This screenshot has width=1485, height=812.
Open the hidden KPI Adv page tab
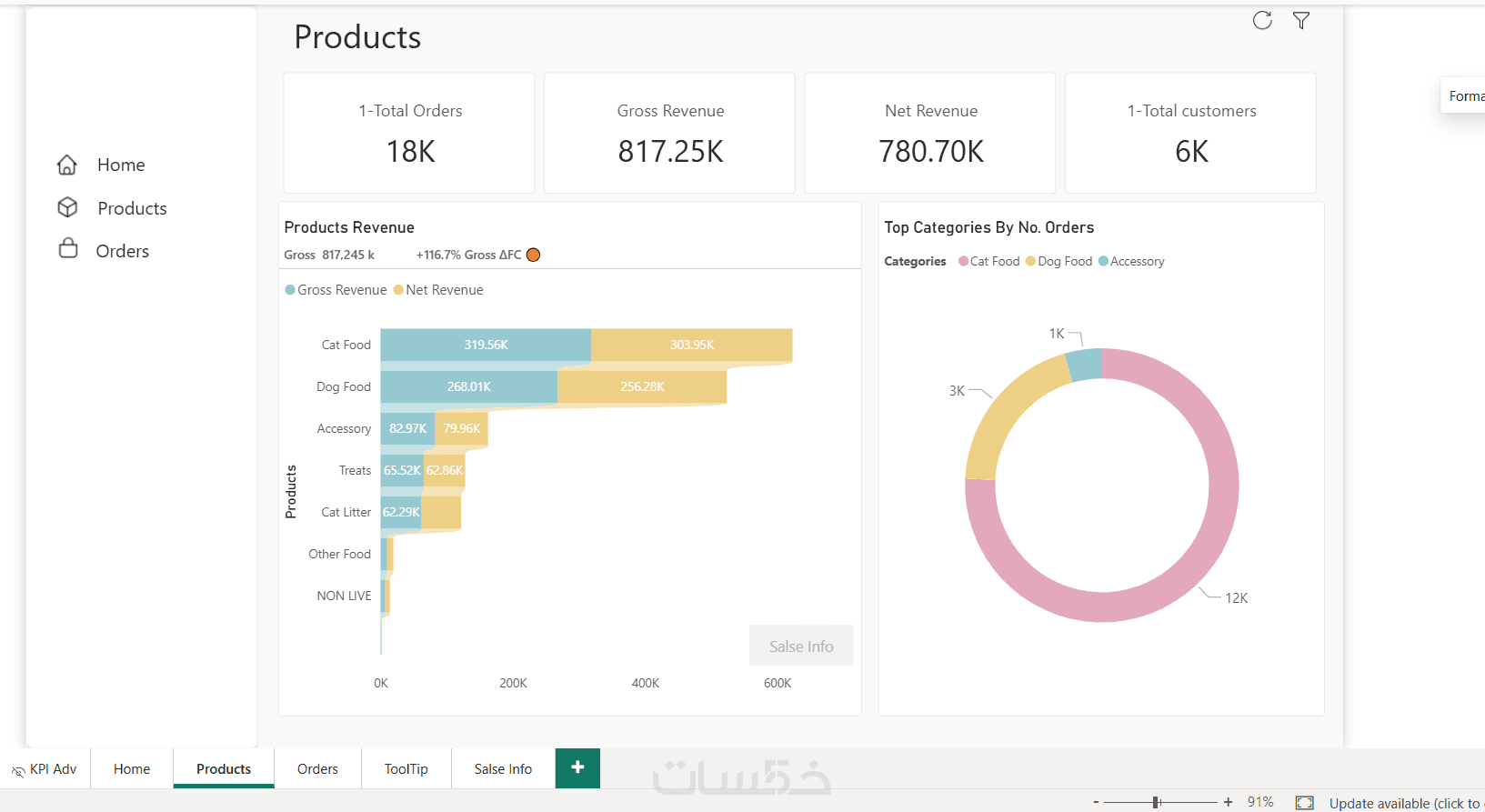(45, 769)
